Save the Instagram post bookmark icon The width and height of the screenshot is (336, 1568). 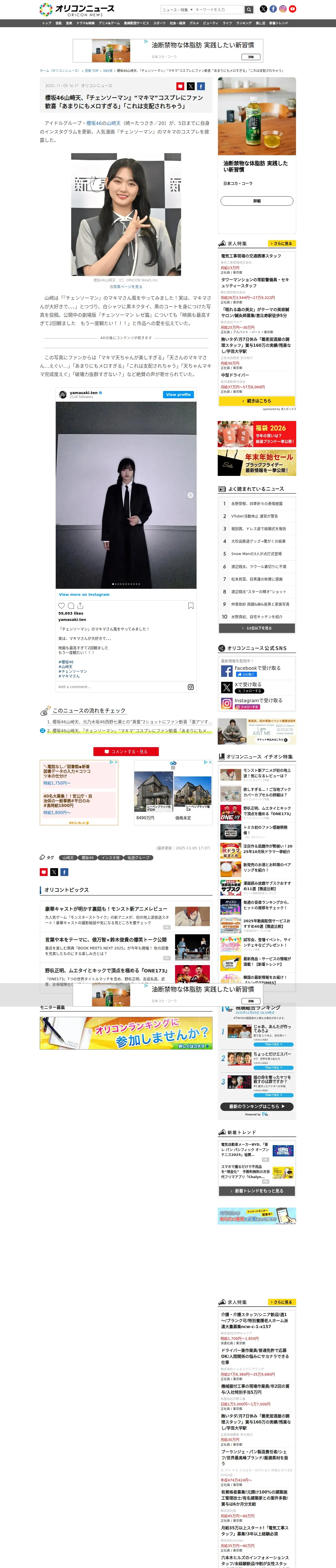191,606
